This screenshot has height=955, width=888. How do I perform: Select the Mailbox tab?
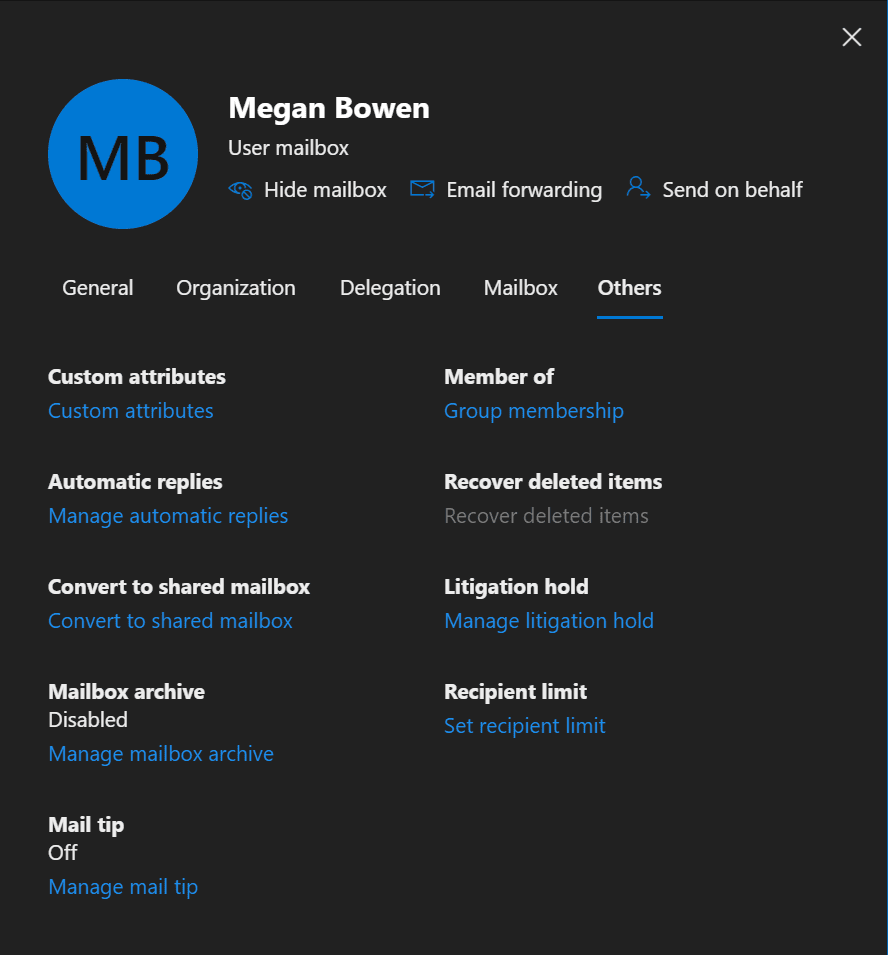tap(521, 288)
